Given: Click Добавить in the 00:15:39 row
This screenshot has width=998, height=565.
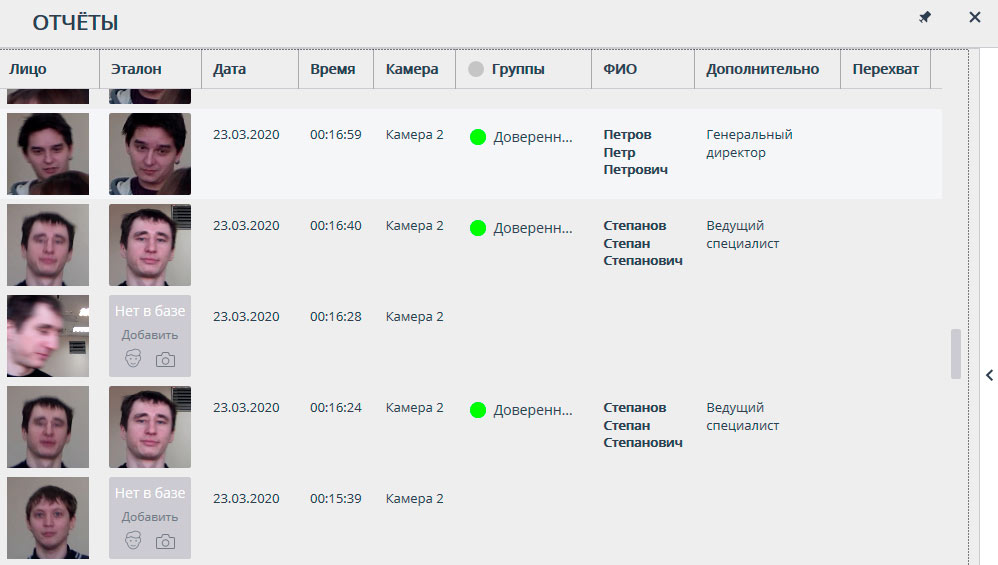Looking at the screenshot, I should click(x=150, y=517).
